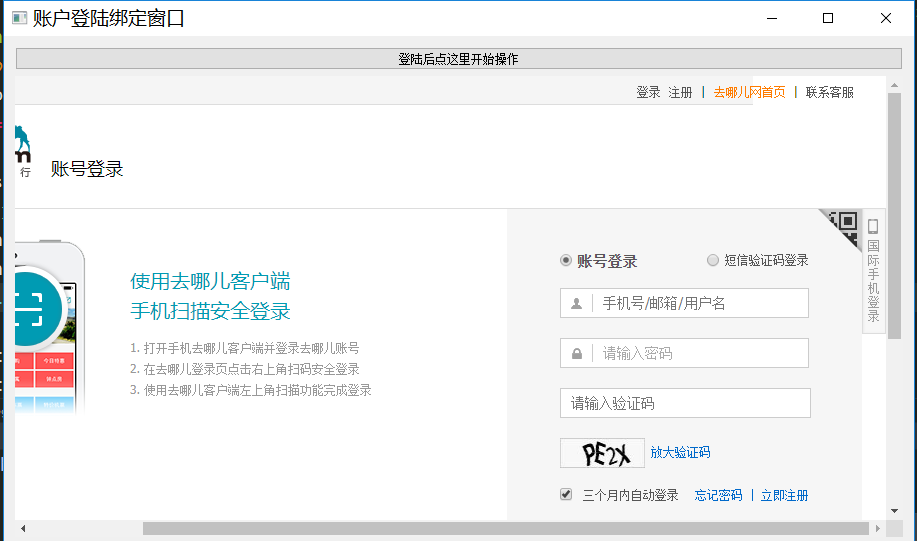Click 登陆后点这里开始操作 button
This screenshot has width=917, height=541.
(458, 59)
